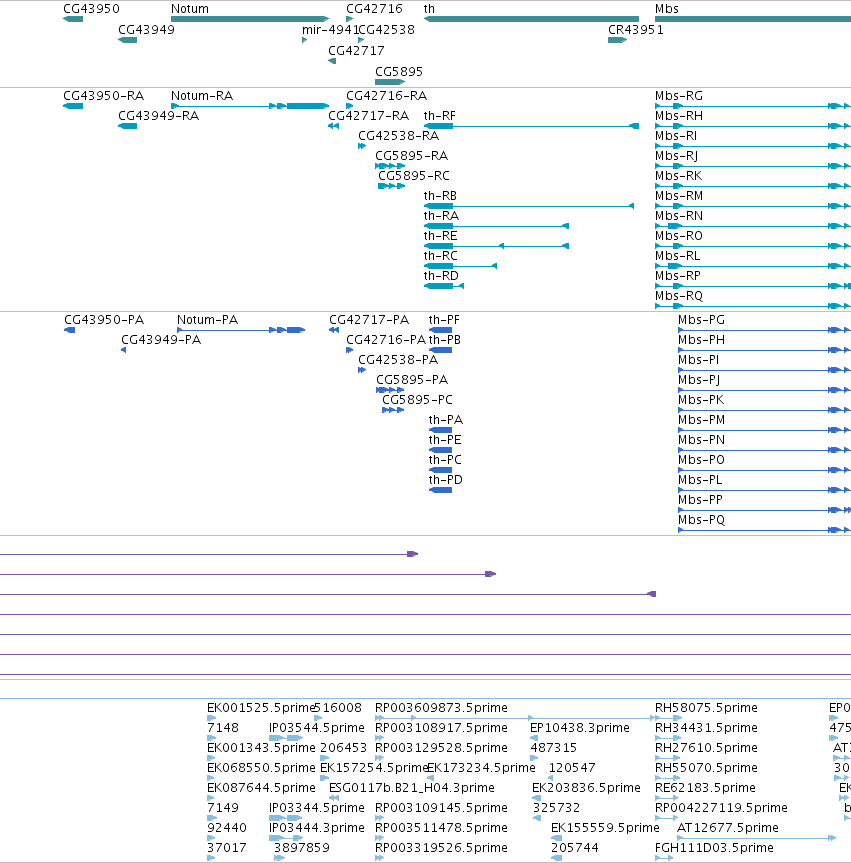Click the EK001525.5prime EST label

[261, 708]
